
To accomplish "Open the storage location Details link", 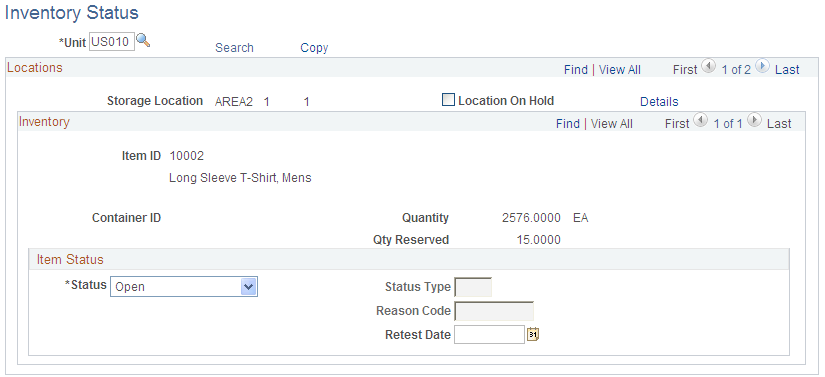I will click(x=659, y=102).
